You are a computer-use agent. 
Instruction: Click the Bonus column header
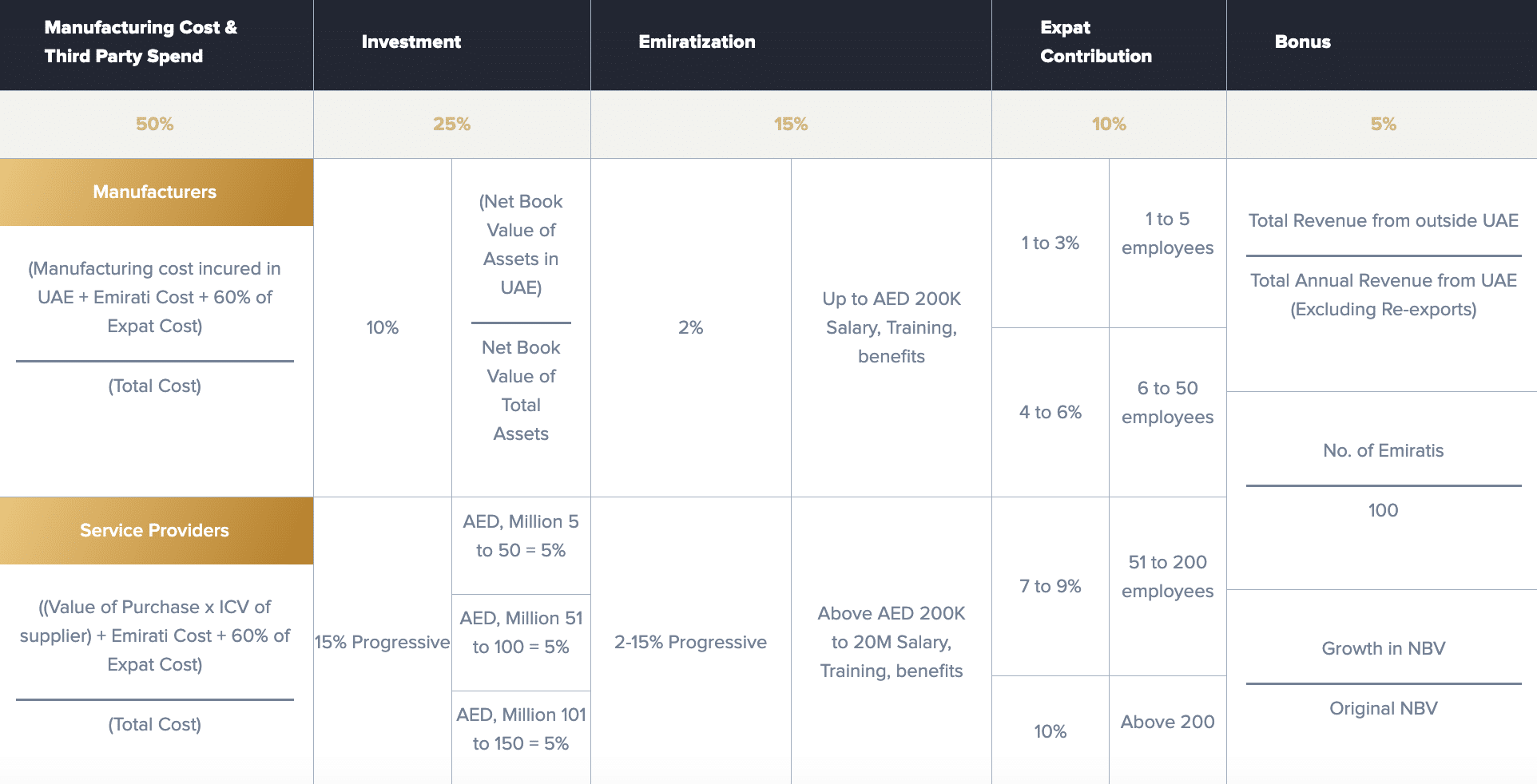1302,42
